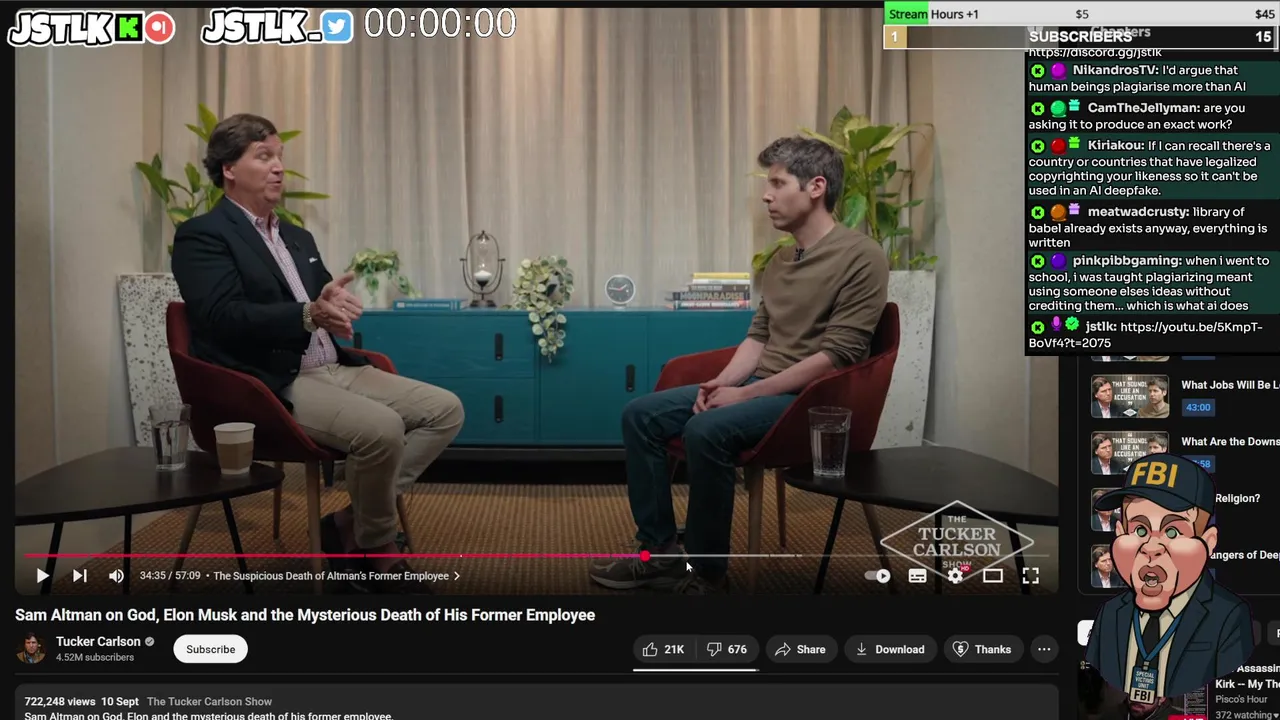Open 'The Tucker Carlson Show' link in description
The image size is (1280, 720).
pos(209,702)
